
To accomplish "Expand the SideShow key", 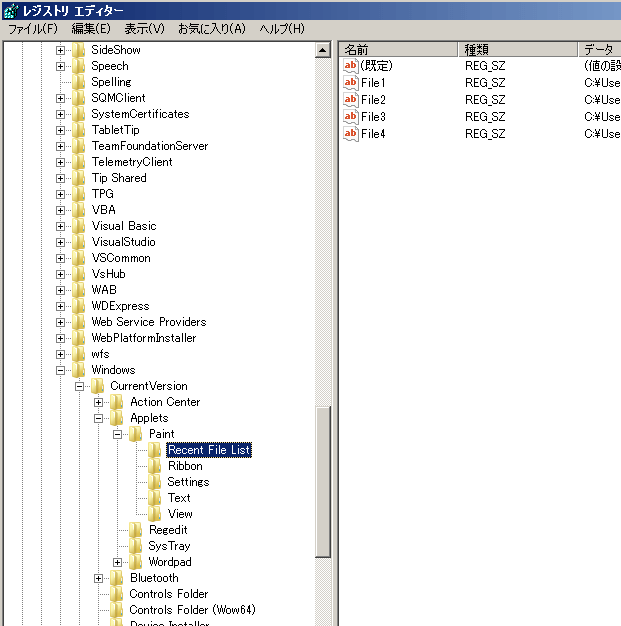I will pyautogui.click(x=60, y=50).
